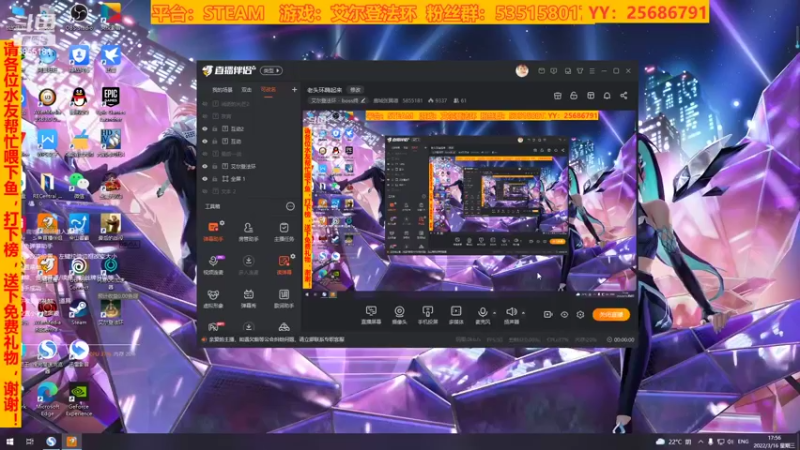Open the 房管助手 tool
800x450 pixels.
248,231
